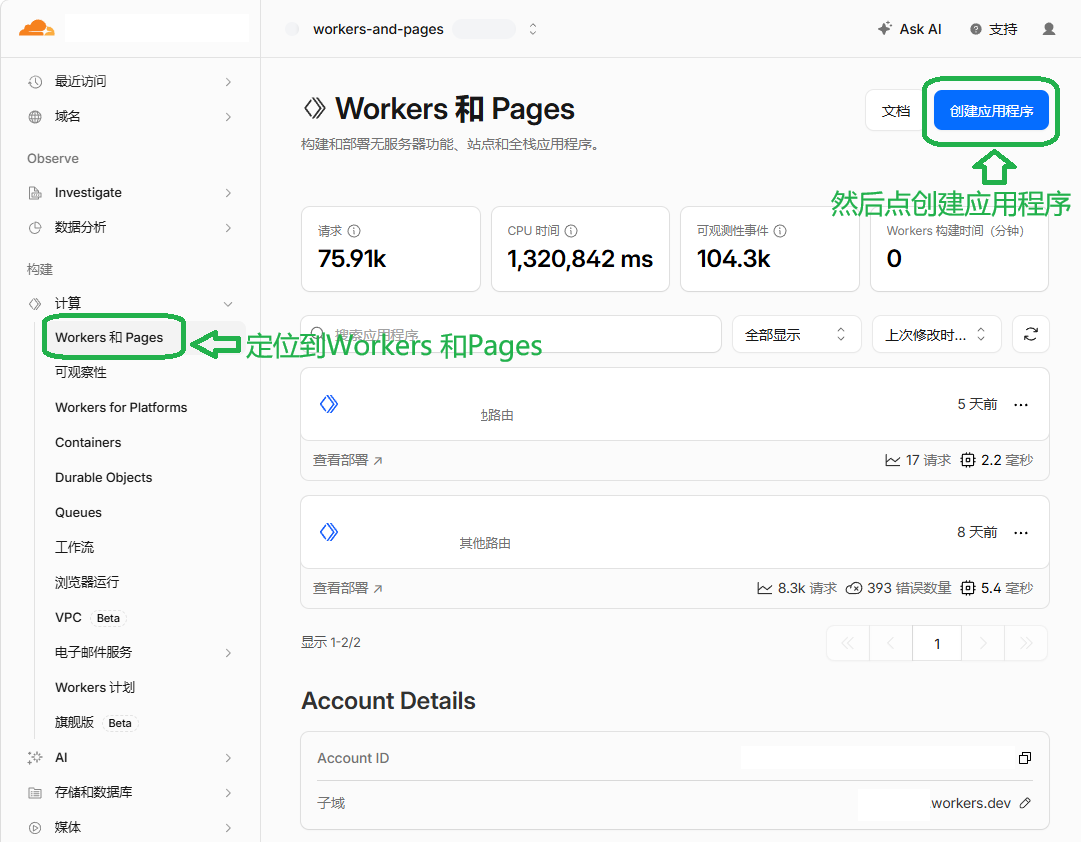This screenshot has width=1081, height=842.
Task: Expand the 最近访问 menu chevron
Action: (x=228, y=82)
